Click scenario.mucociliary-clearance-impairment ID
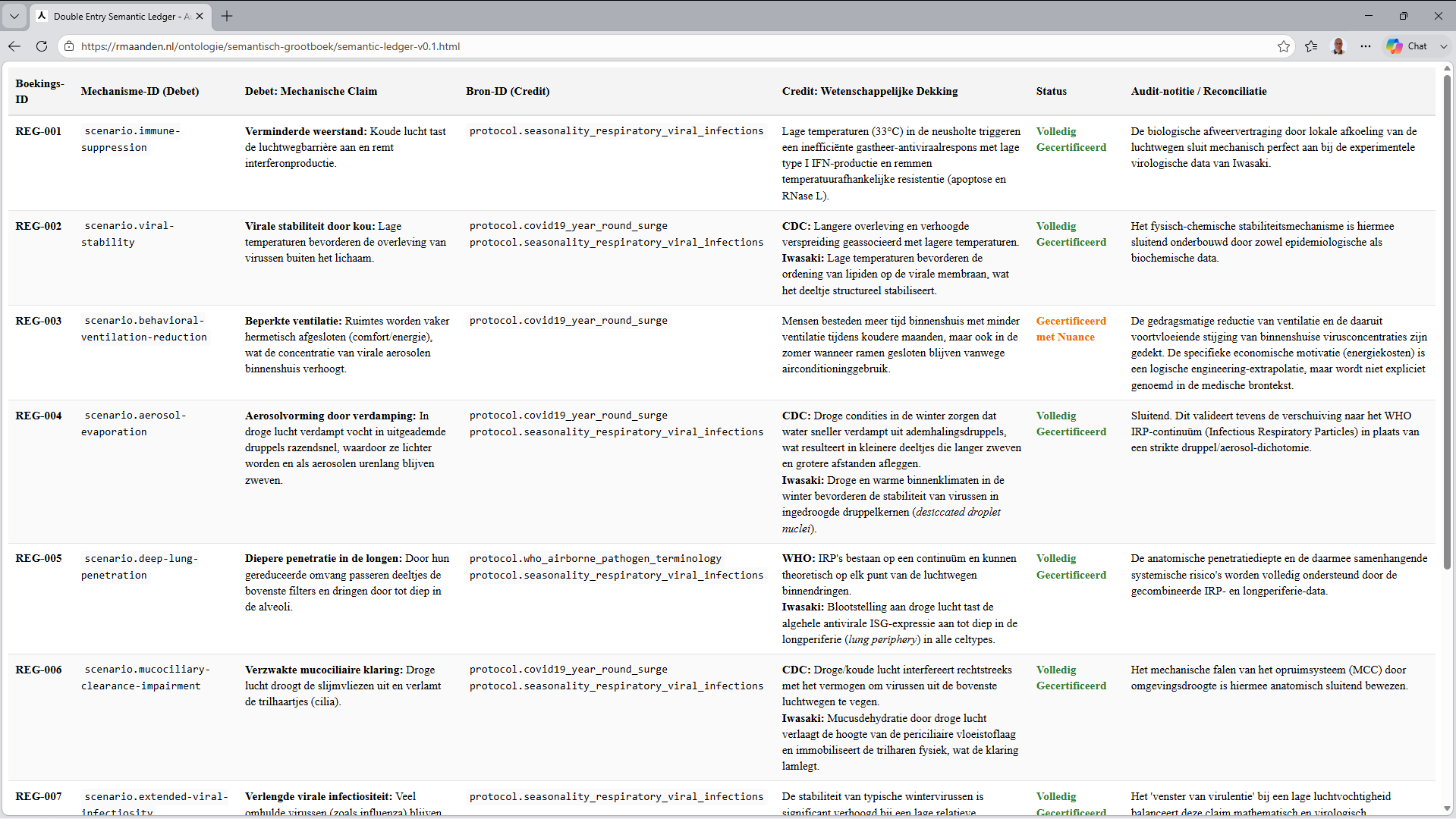The width and height of the screenshot is (1456, 819). [146, 678]
